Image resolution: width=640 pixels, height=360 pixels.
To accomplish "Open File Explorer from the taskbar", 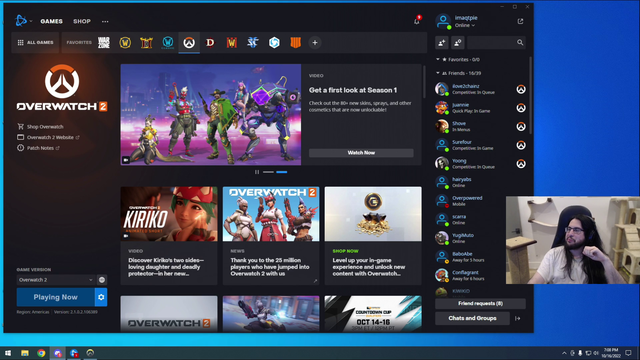I will pos(25,353).
